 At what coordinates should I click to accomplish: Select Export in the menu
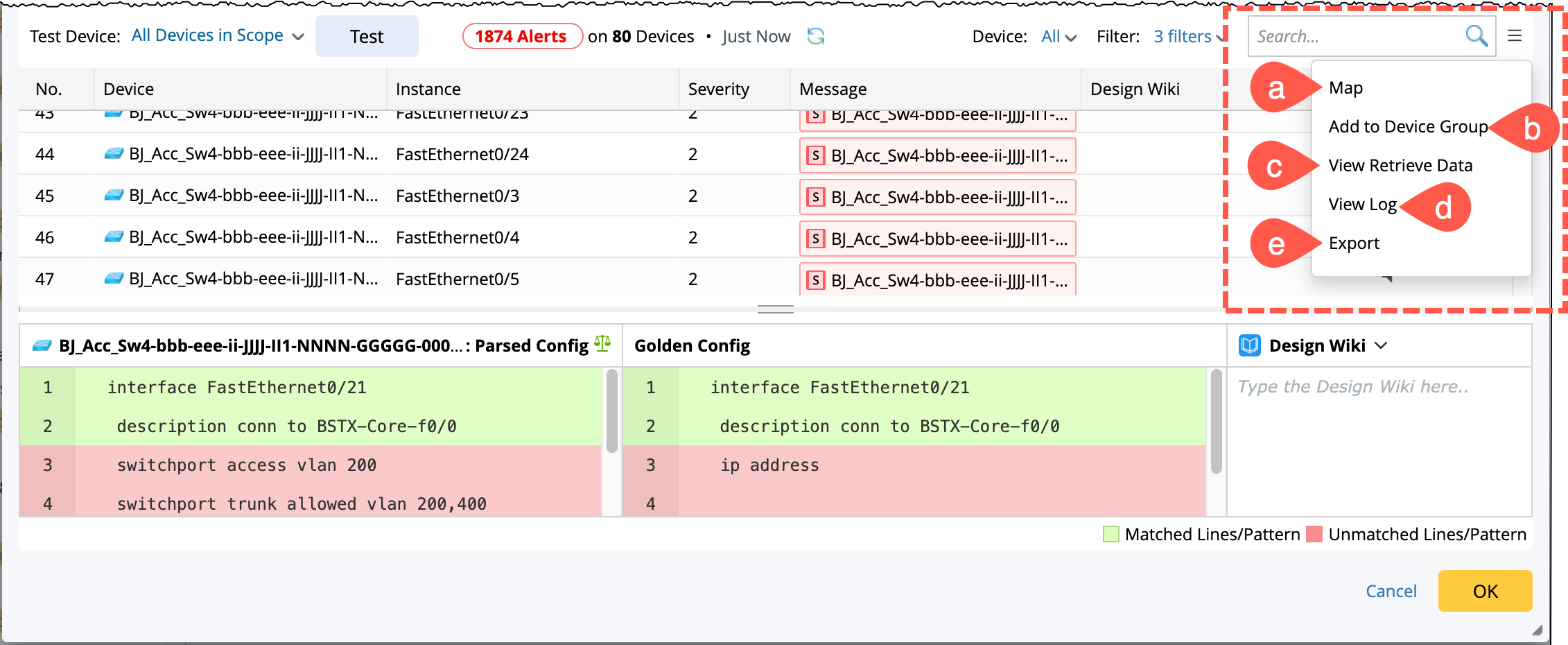(x=1354, y=243)
